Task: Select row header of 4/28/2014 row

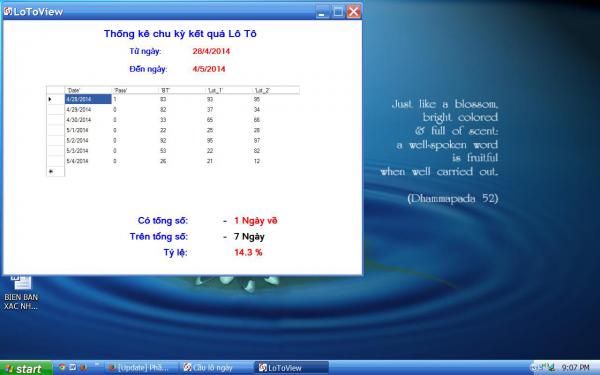Action: point(55,99)
